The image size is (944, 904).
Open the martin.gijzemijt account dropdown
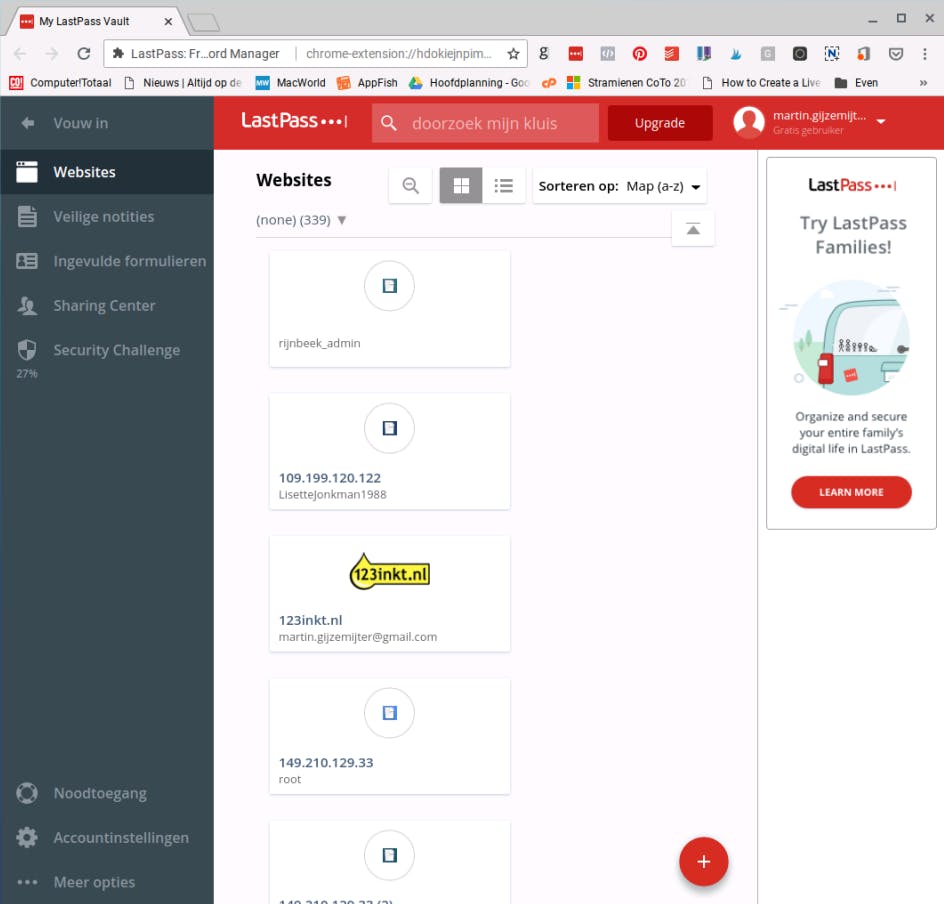(881, 122)
